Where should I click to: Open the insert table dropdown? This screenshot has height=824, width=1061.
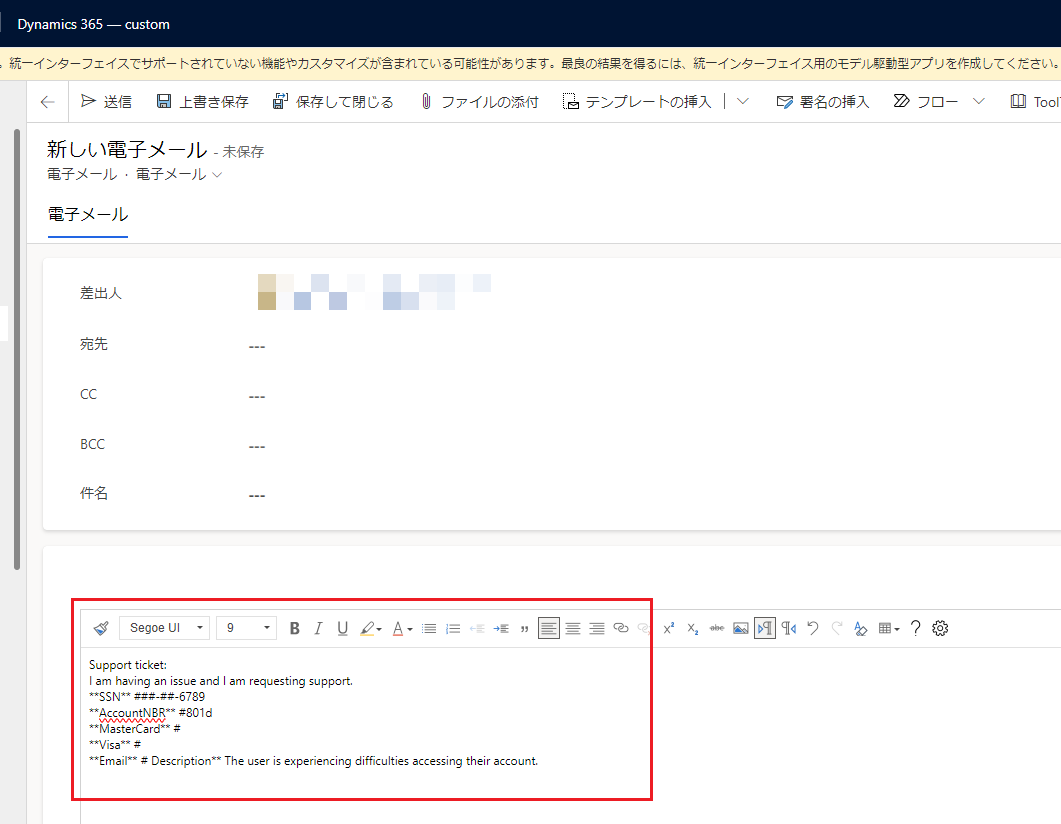[888, 628]
